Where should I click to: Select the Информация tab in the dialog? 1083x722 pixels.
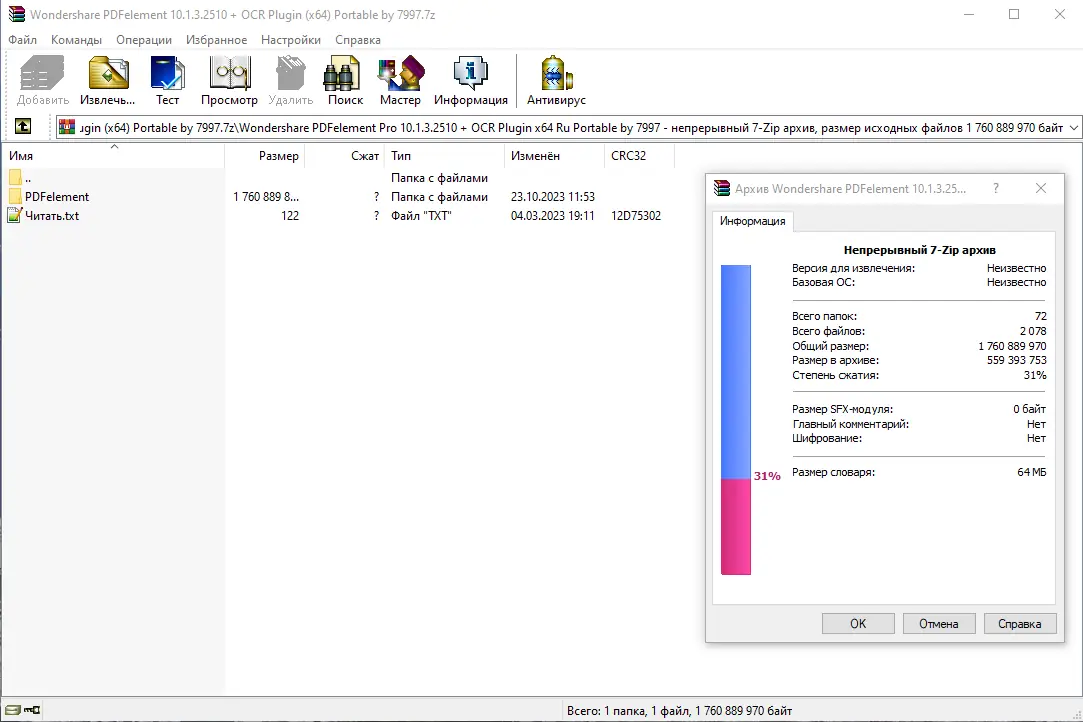click(x=753, y=221)
